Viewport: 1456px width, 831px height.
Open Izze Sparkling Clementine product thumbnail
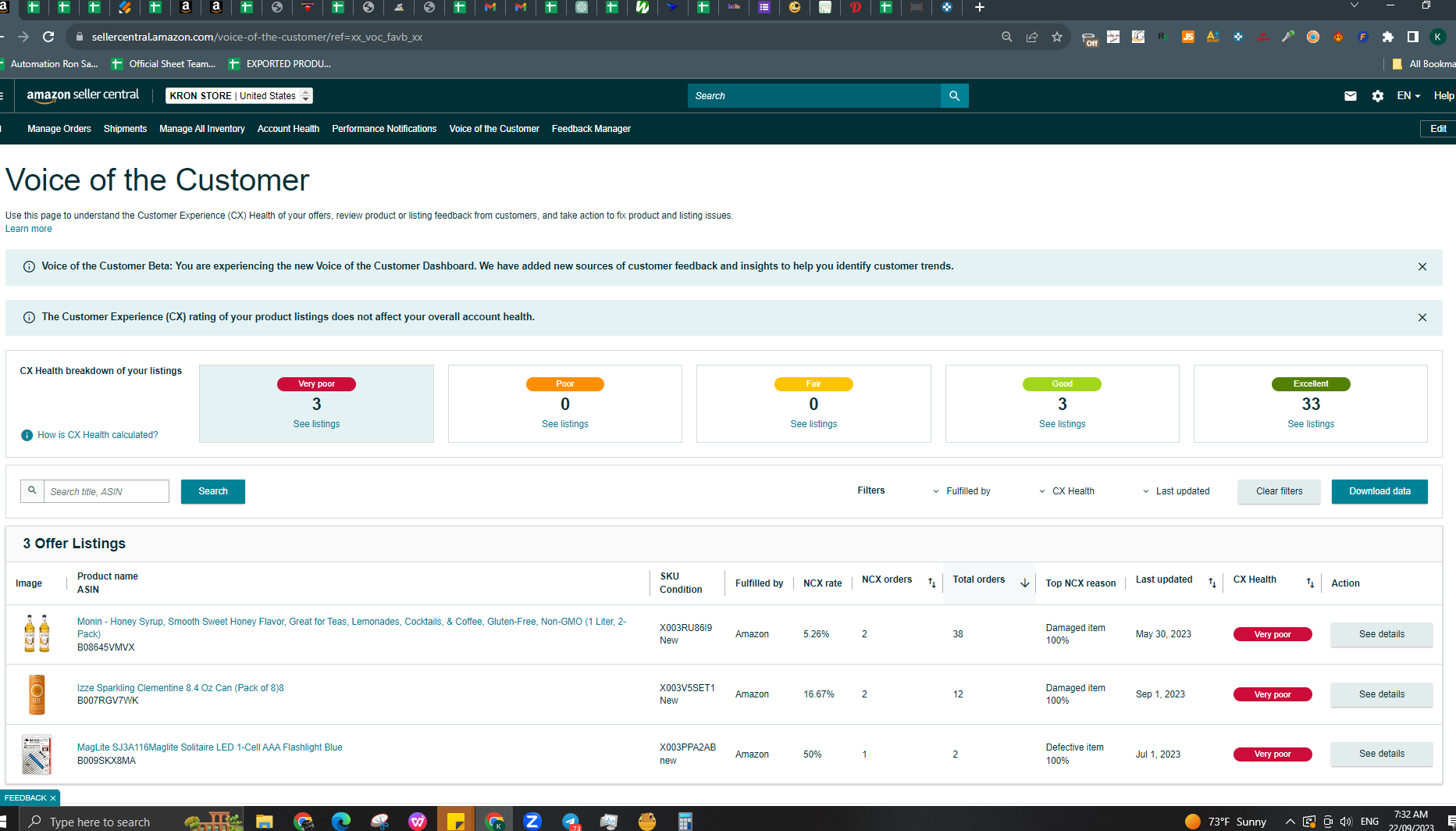click(37, 694)
